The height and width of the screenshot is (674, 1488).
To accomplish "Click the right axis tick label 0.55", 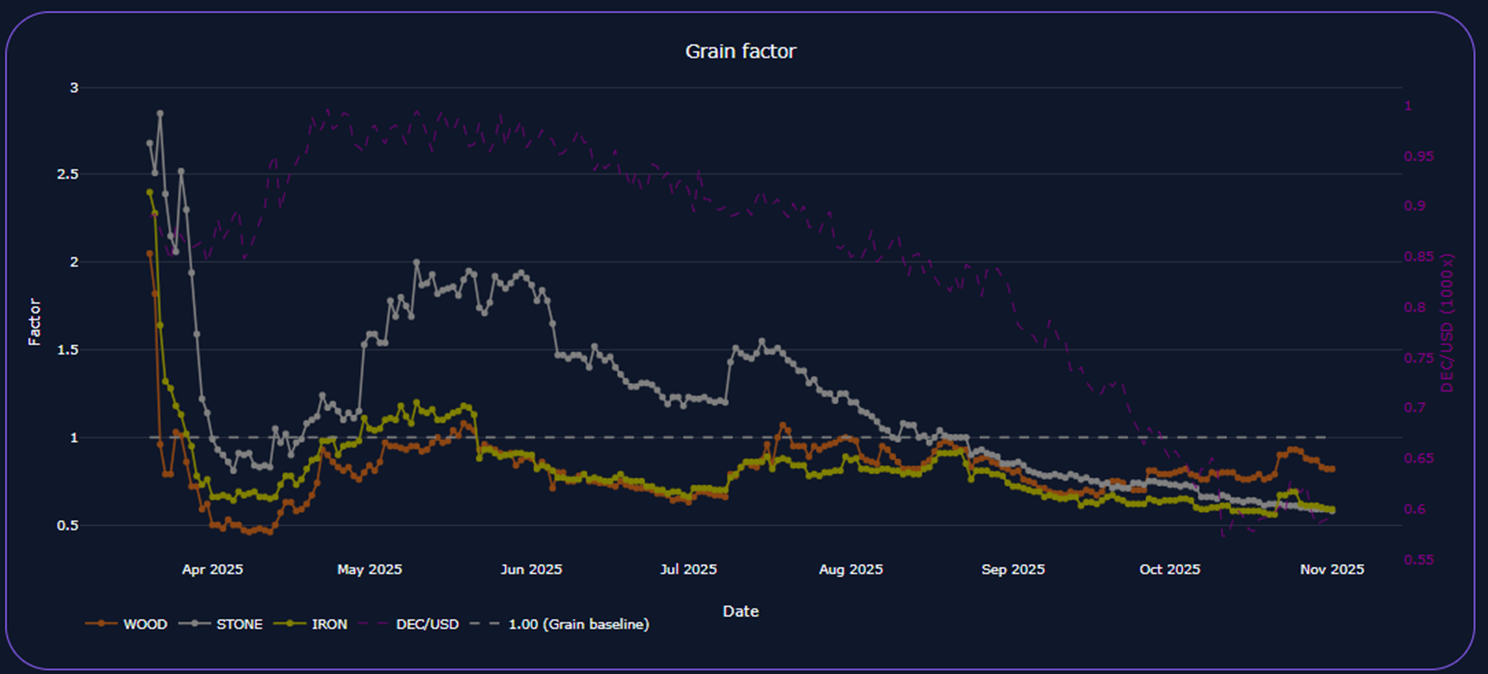I will (x=1420, y=560).
